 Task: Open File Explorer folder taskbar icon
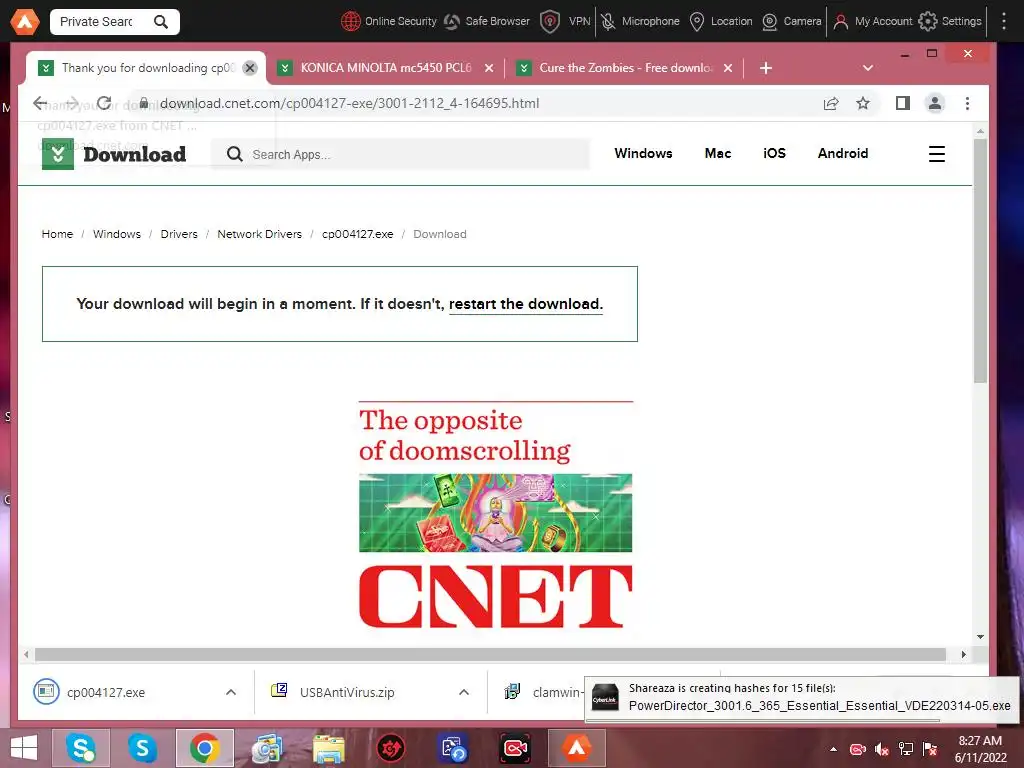point(328,748)
